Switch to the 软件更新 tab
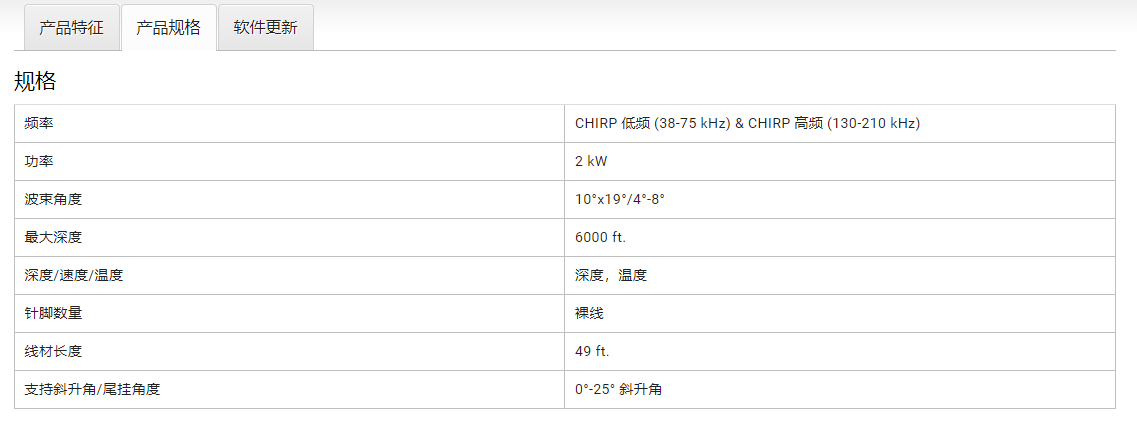The height and width of the screenshot is (426, 1137). (x=265, y=27)
